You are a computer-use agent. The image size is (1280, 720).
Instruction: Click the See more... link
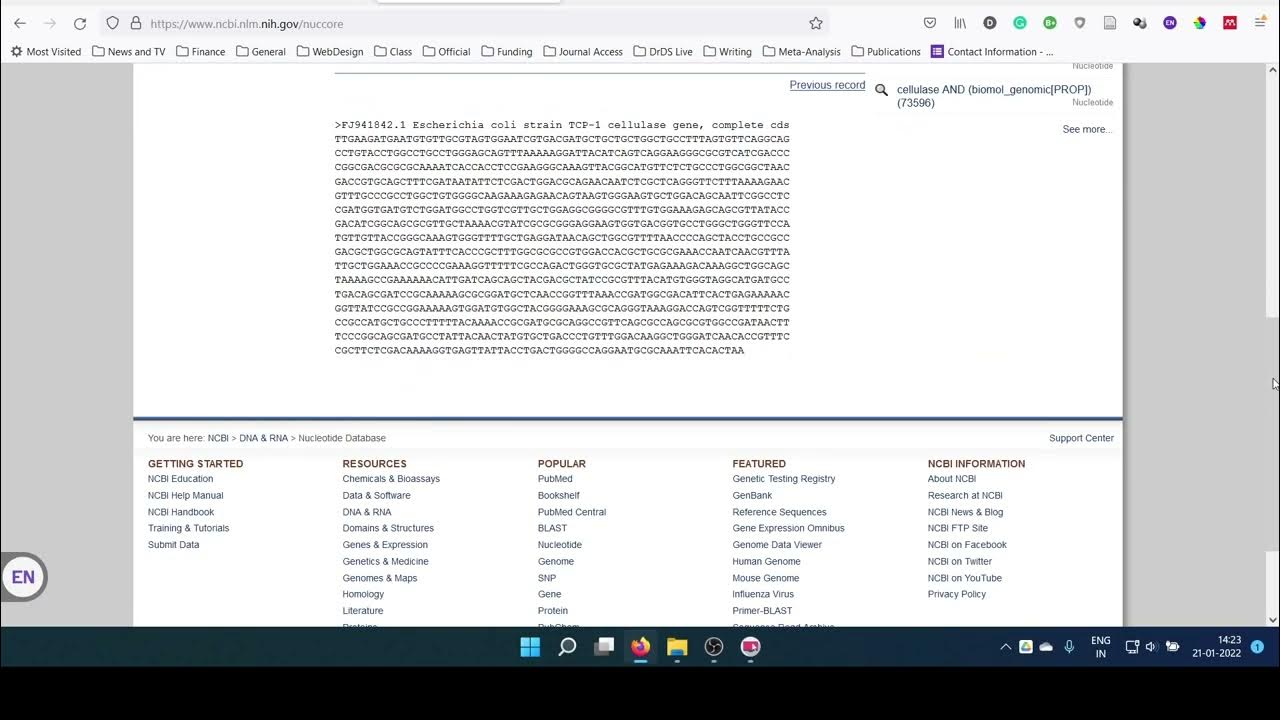pyautogui.click(x=1087, y=129)
